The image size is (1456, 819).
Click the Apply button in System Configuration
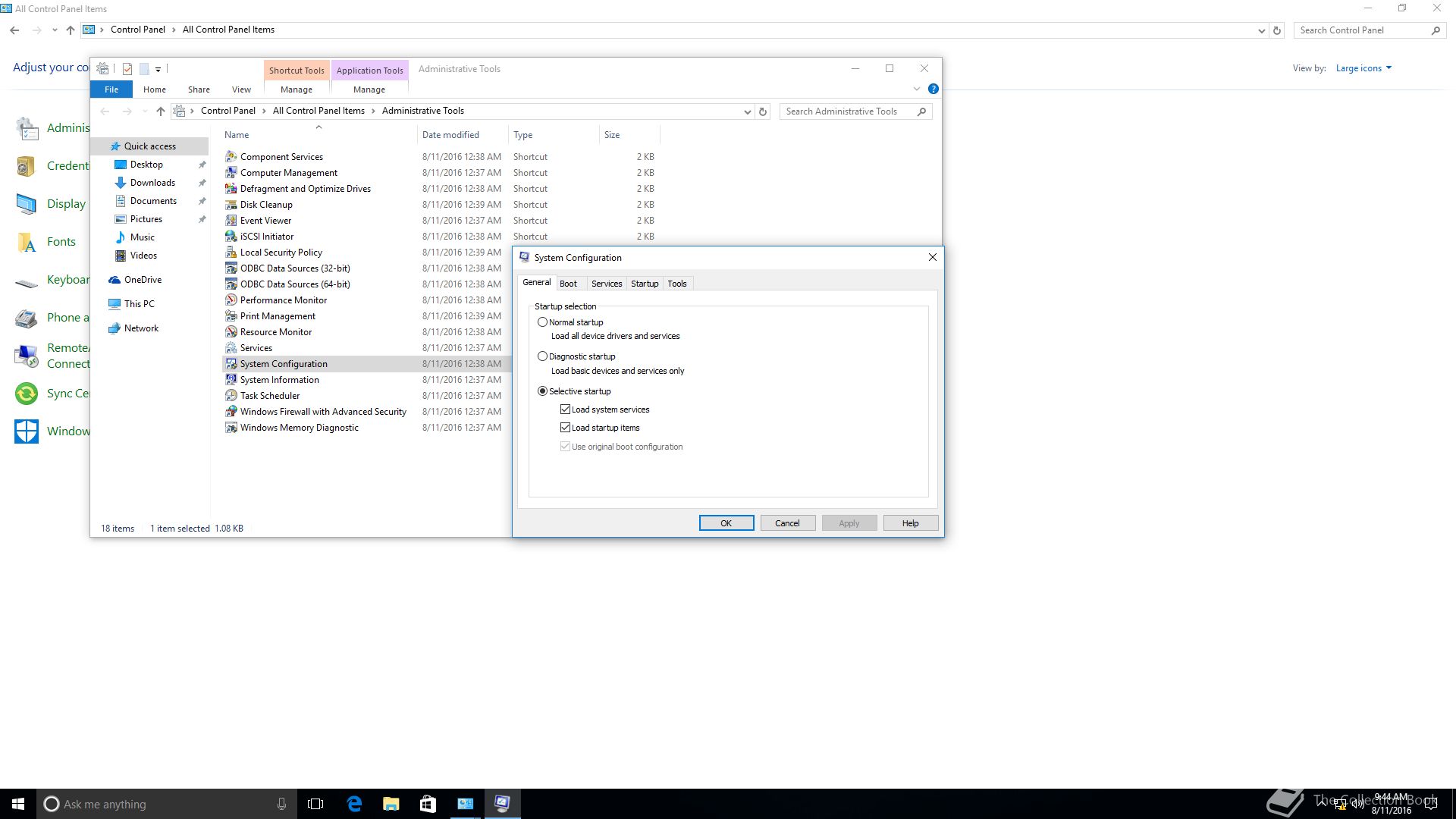tap(849, 523)
